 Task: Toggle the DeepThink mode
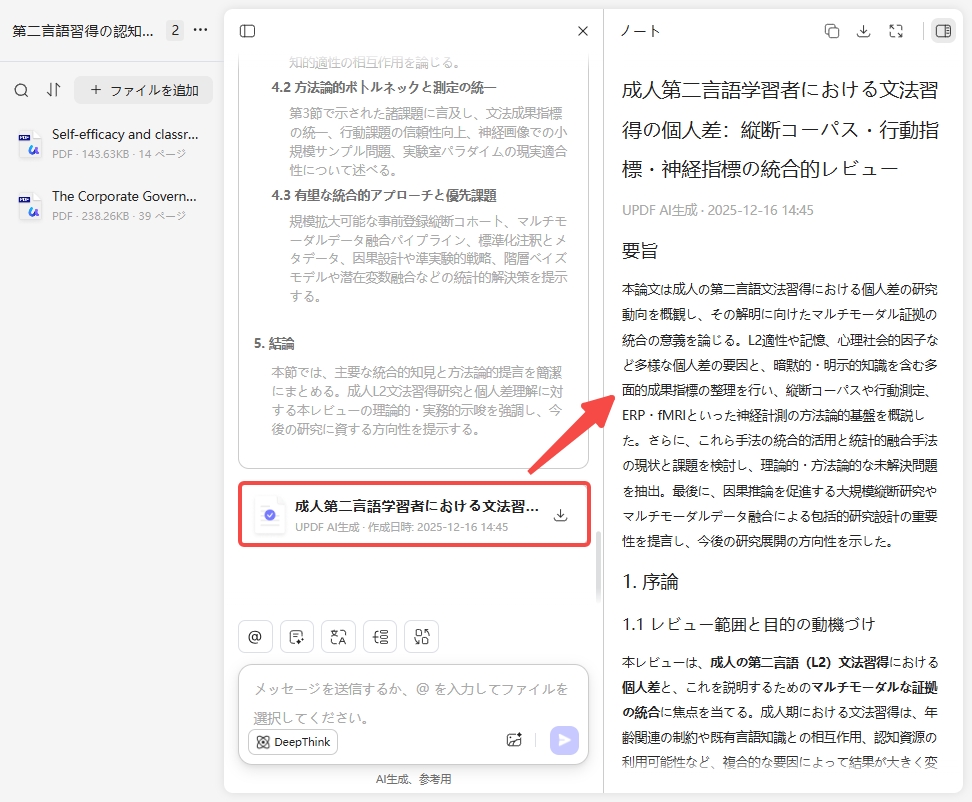click(293, 741)
